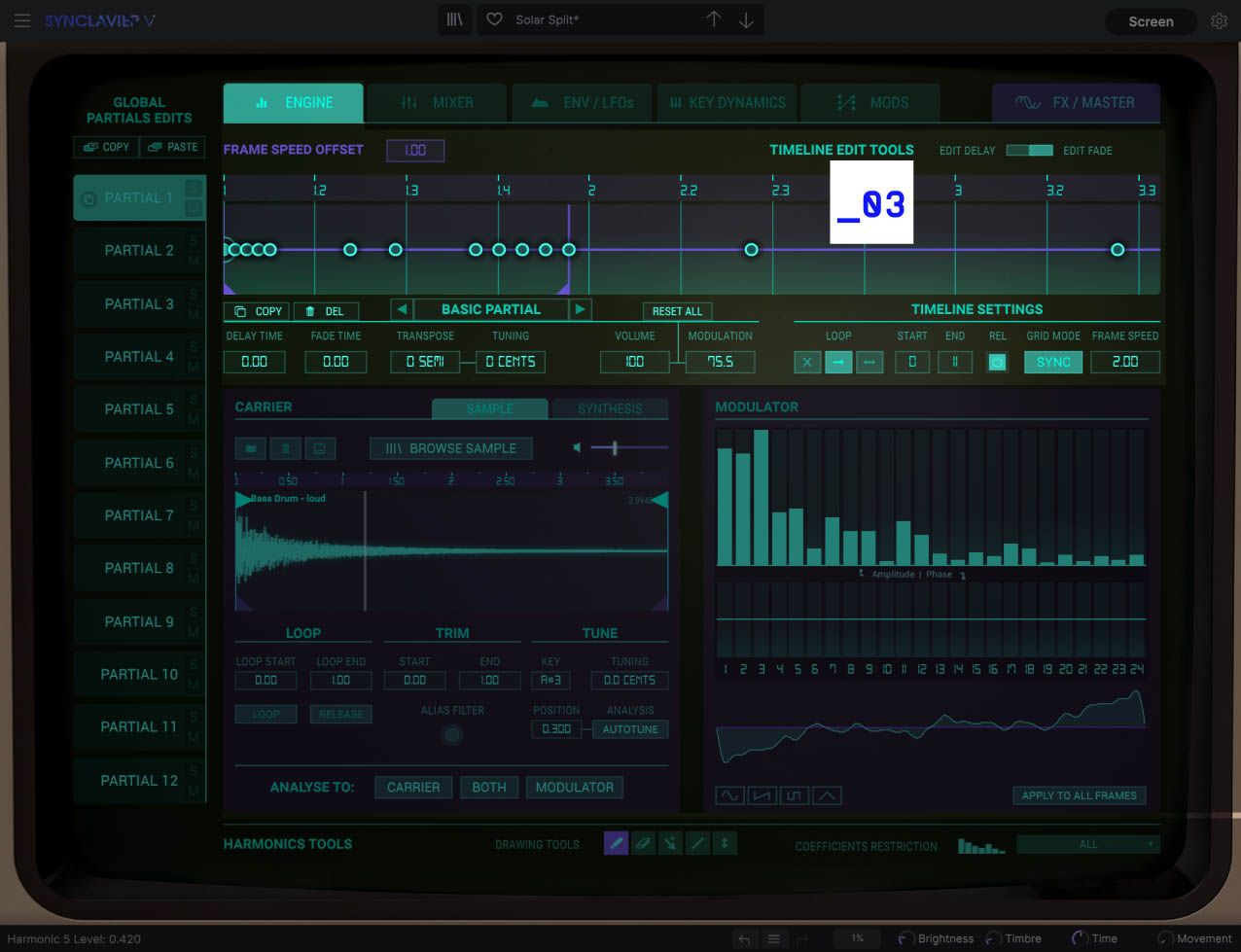1241x952 pixels.
Task: Open the Mods tab
Action: [x=871, y=102]
